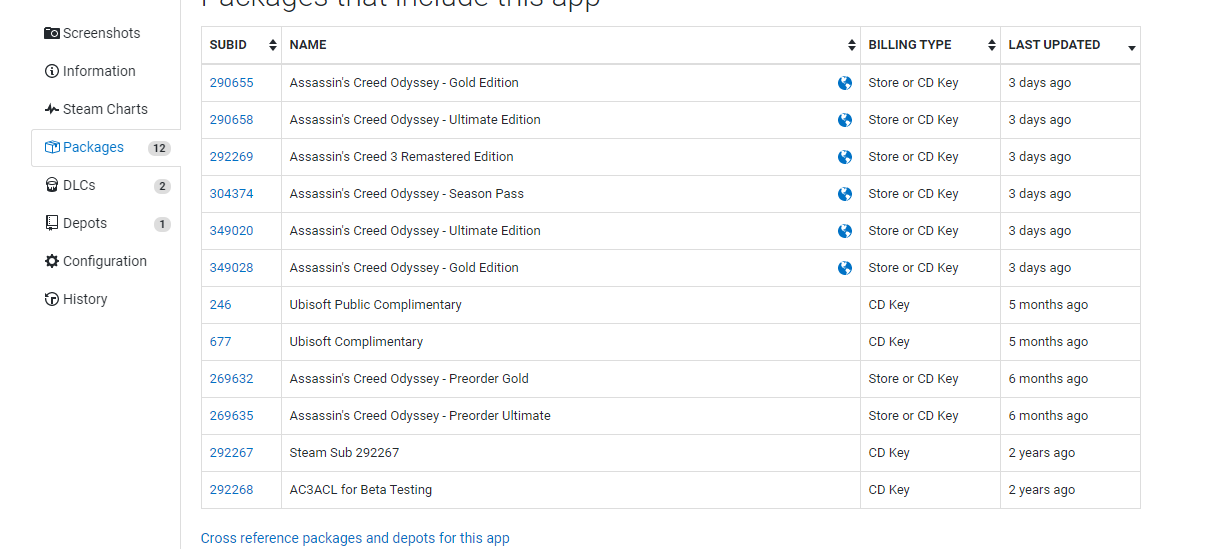Click globe icon for Assassin's Creed 3 Remastered
This screenshot has height=559, width=1207.
click(x=845, y=157)
